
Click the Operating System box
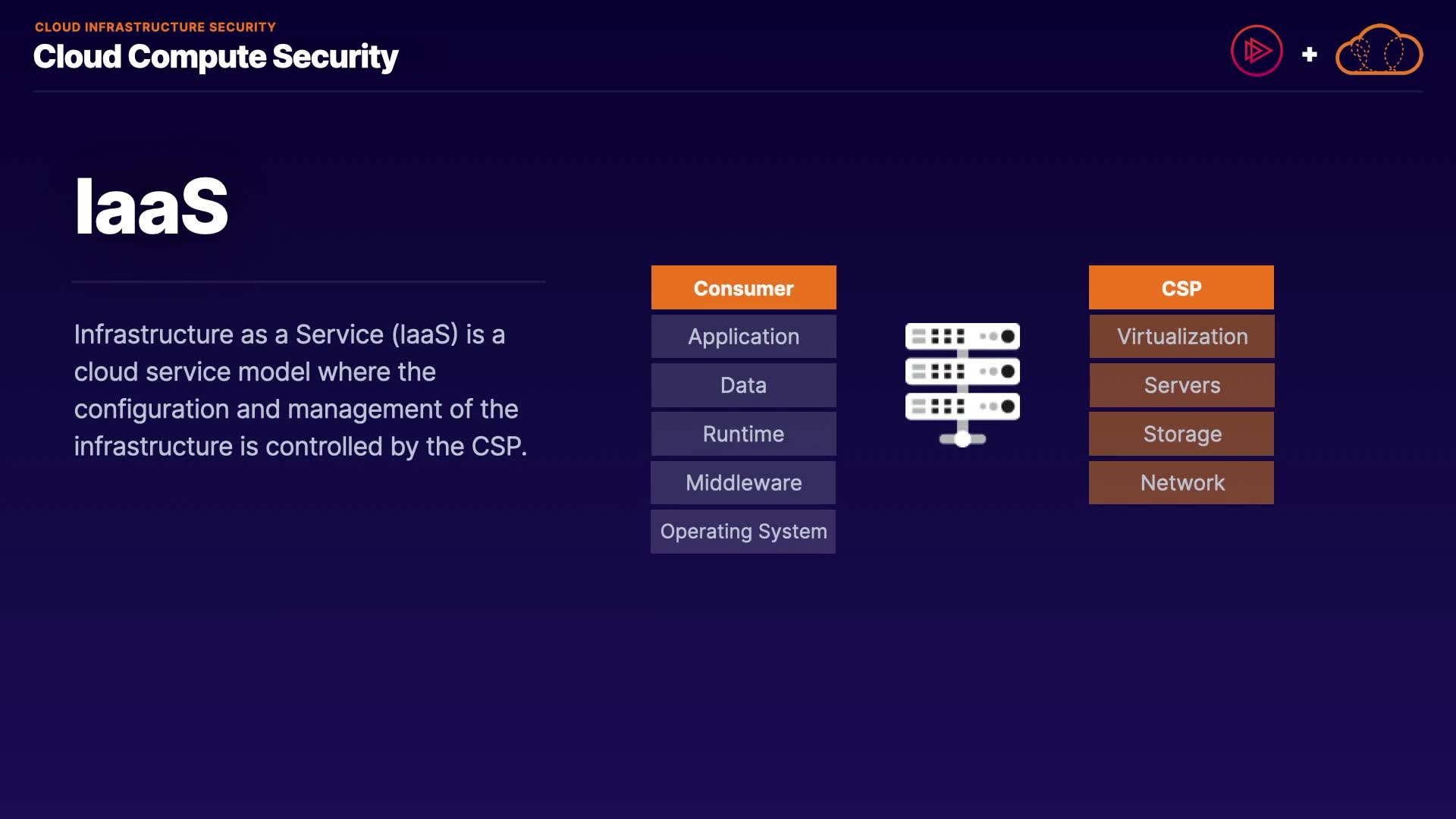pos(743,532)
